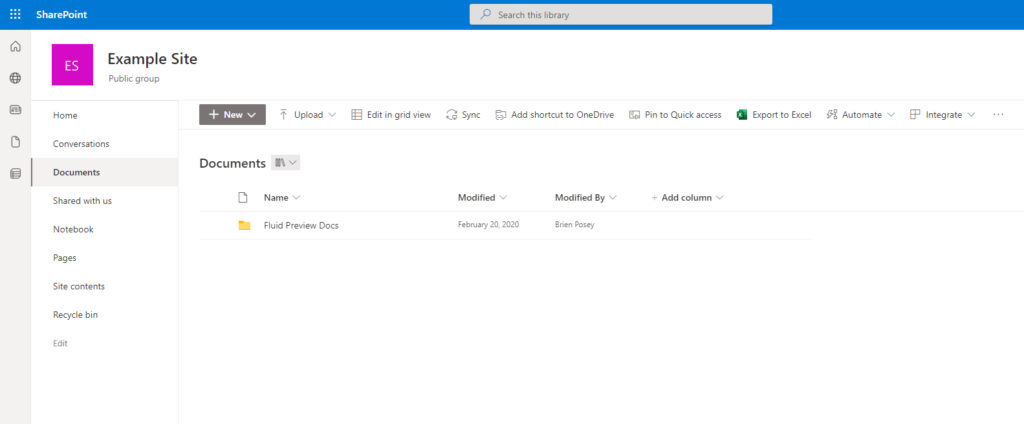This screenshot has height=424, width=1024.
Task: Click the SharePoint home link in header
Action: coord(61,14)
